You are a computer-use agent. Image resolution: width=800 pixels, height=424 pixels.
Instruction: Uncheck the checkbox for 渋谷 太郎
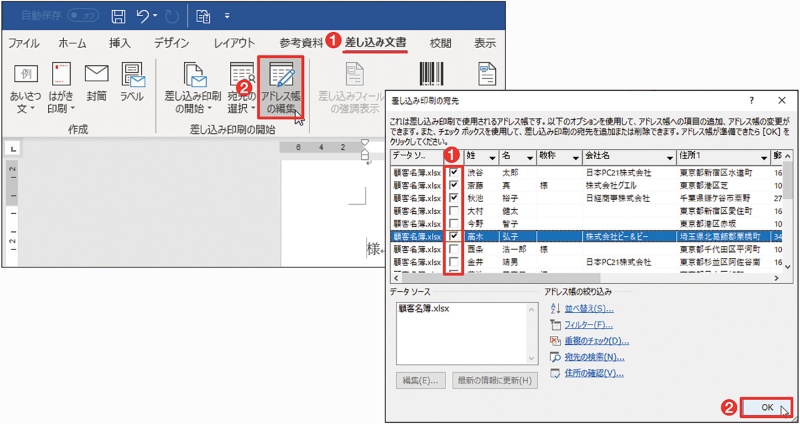(x=455, y=171)
